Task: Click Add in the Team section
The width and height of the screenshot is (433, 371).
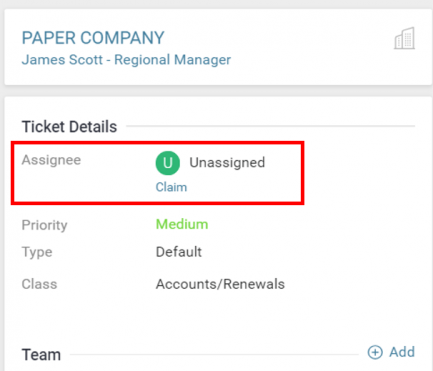Action: pos(402,352)
